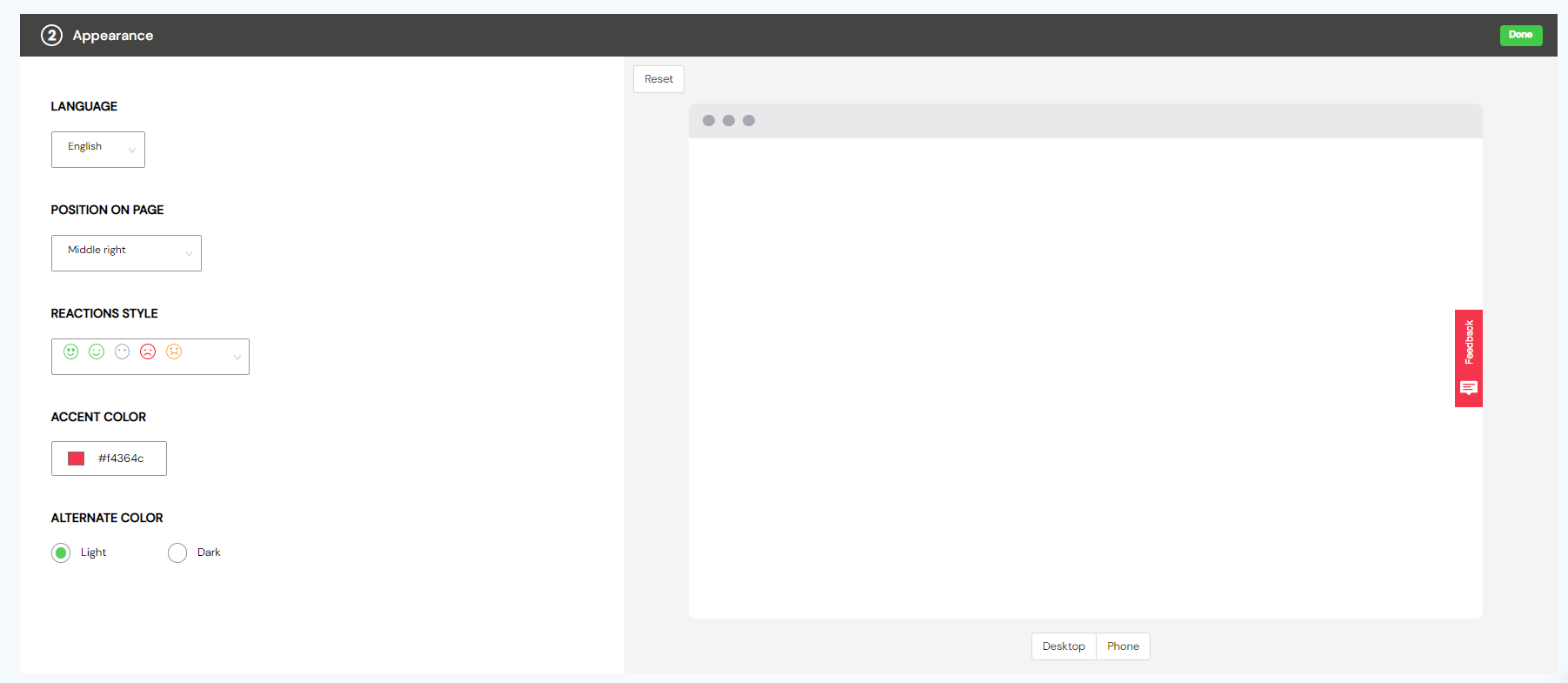Select the smiling green emoji
This screenshot has height=683, width=1568.
(97, 352)
